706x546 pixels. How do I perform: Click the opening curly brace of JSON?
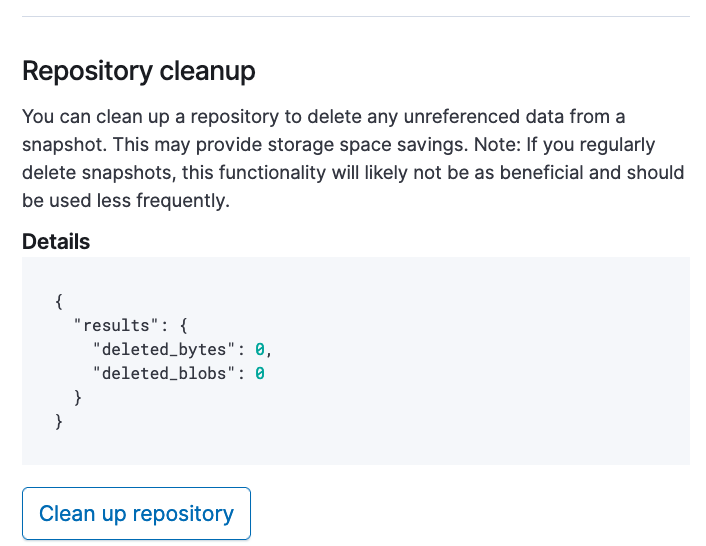[x=60, y=301]
